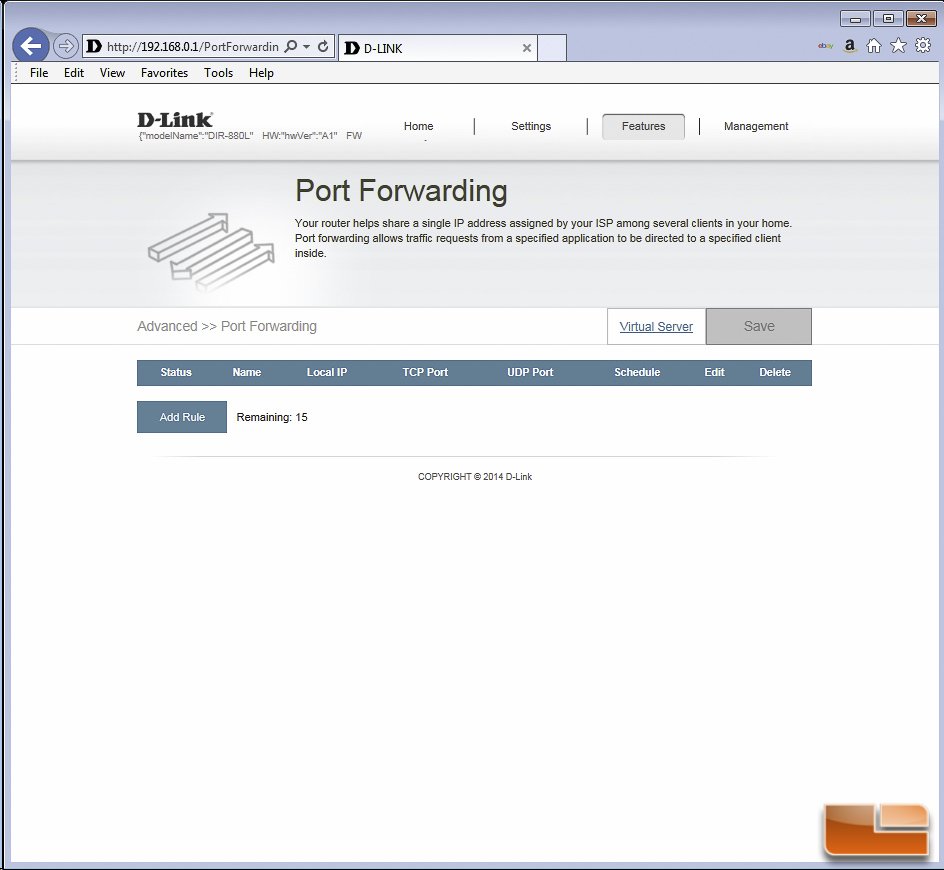The height and width of the screenshot is (870, 944).
Task: Open the Features section
Action: (x=644, y=126)
